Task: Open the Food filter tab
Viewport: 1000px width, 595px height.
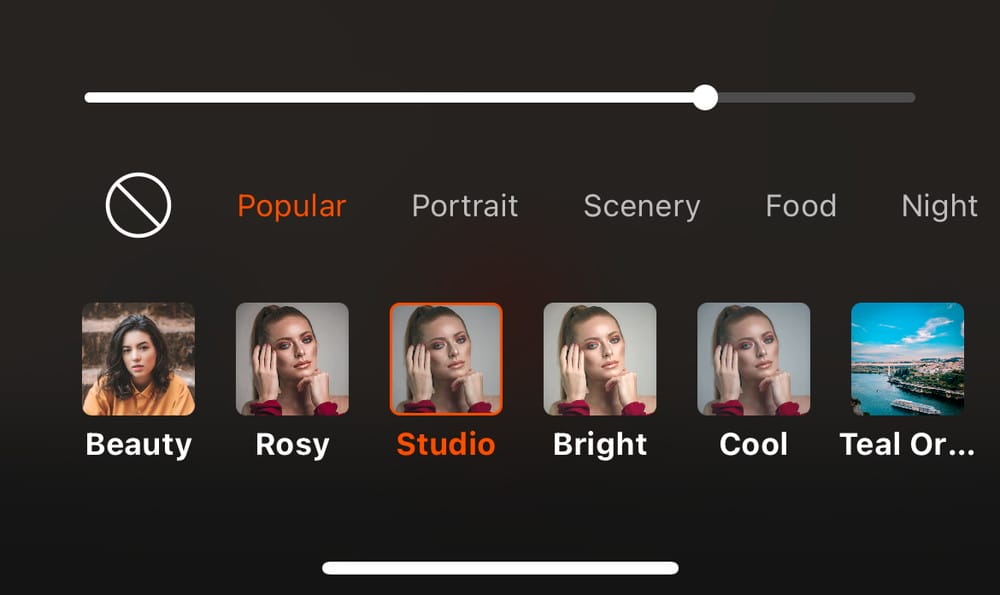Action: tap(801, 206)
